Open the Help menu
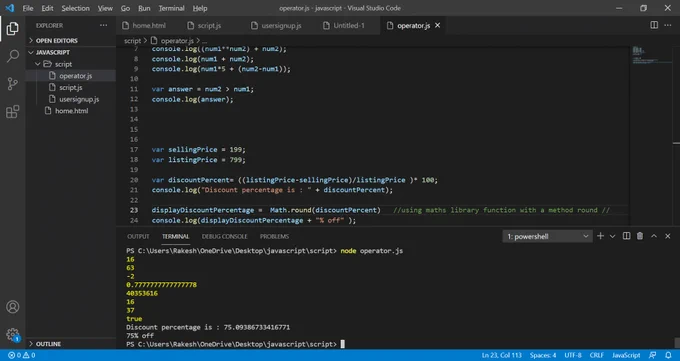The height and width of the screenshot is (361, 680). (x=200, y=8)
